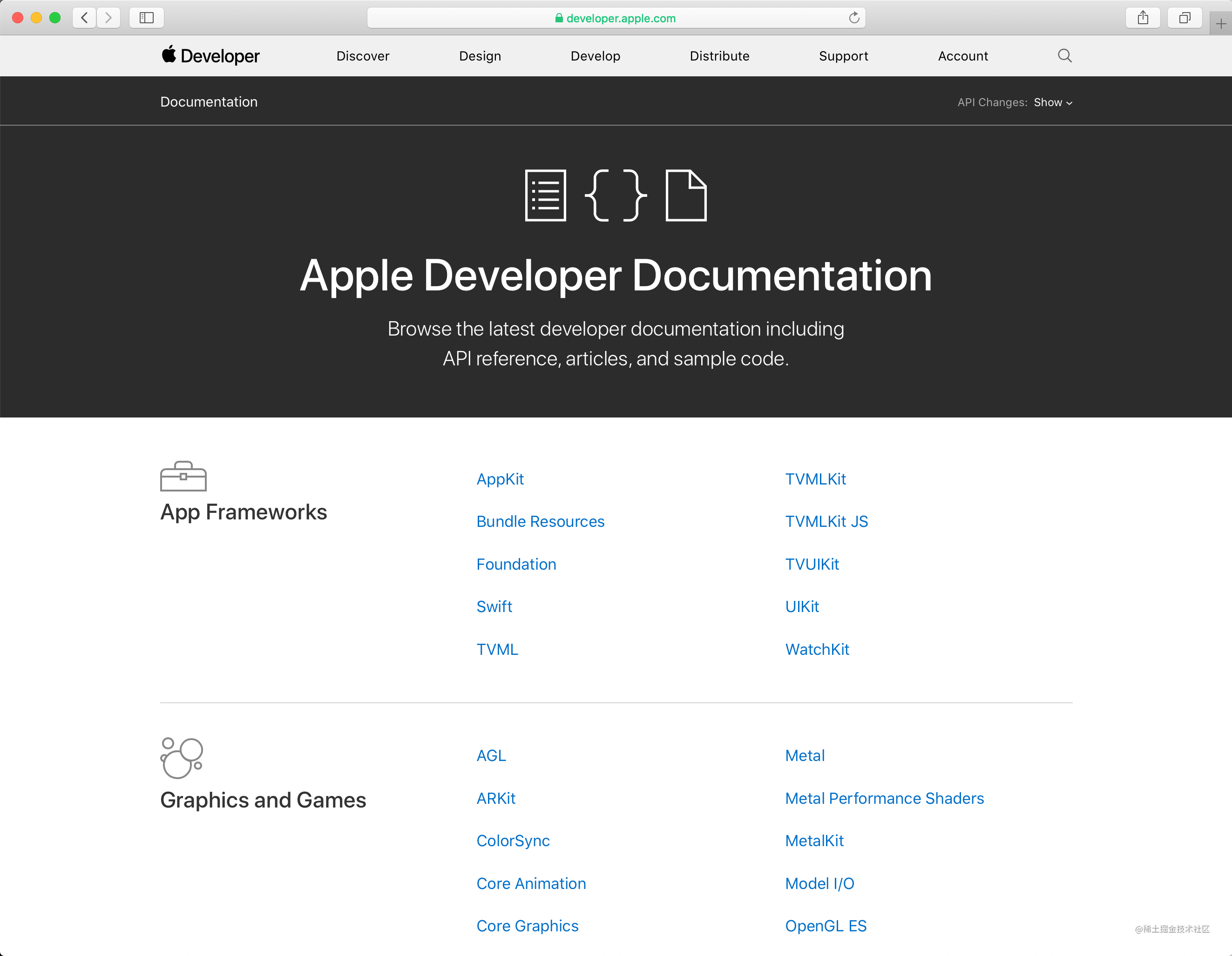Open the MetalKit link
Screen dimensions: 1232x956
pos(814,841)
